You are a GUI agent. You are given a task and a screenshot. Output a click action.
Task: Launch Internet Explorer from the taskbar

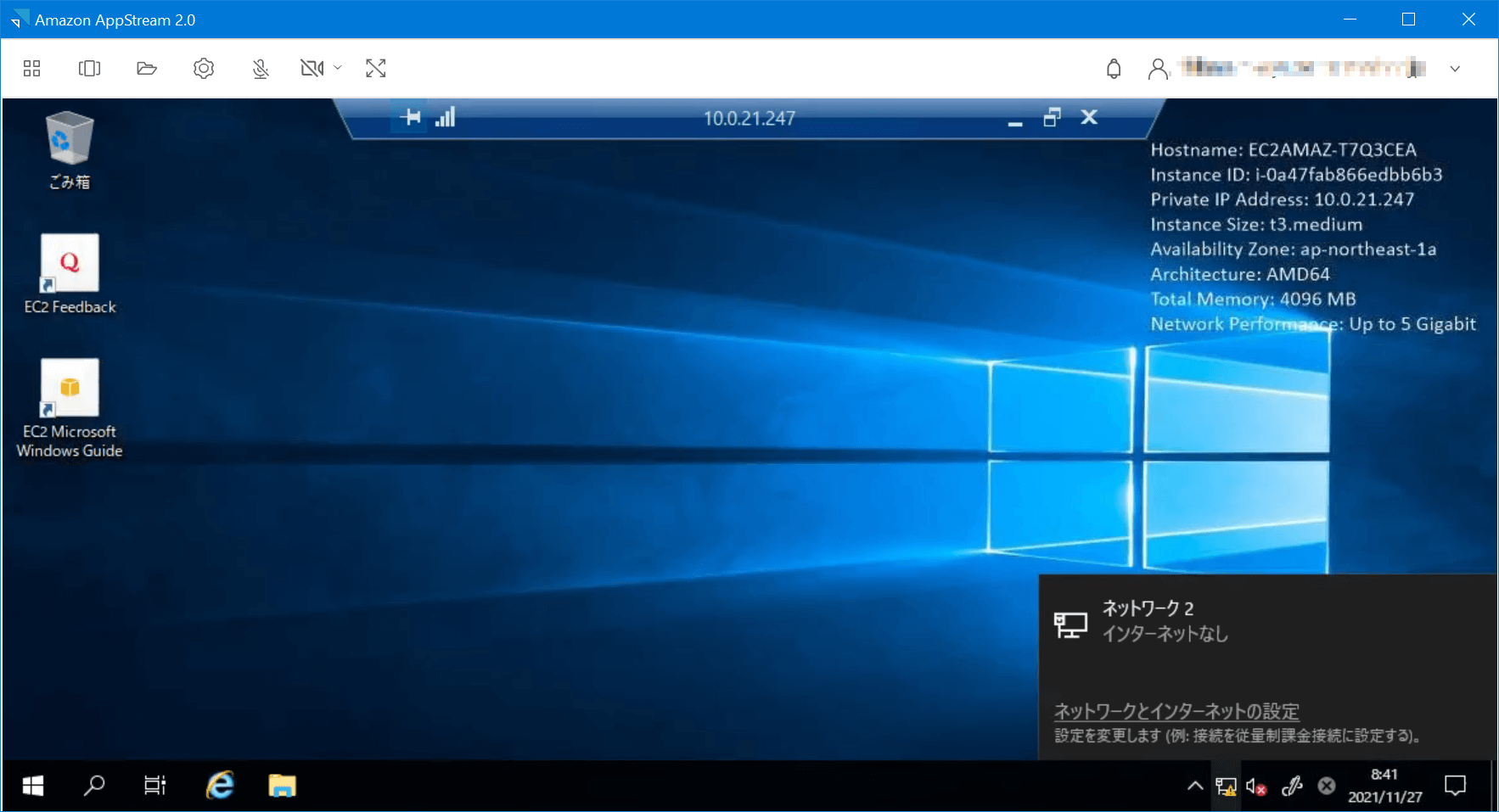(218, 785)
